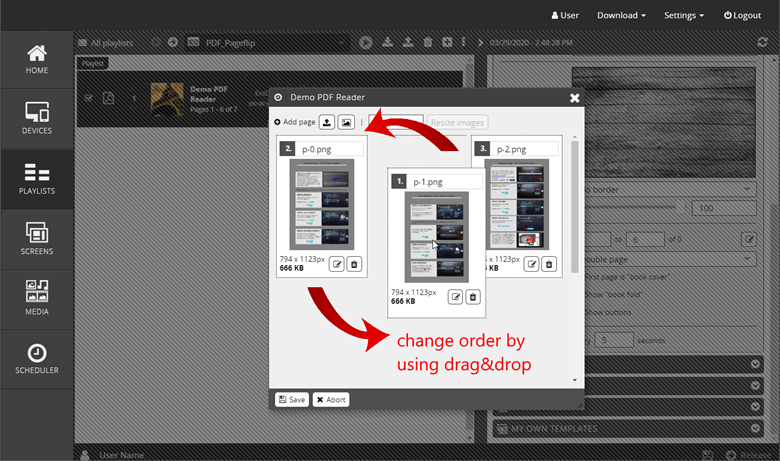Navigate to Screens in the sidebar
Viewport: 780px width, 461px height.
pyautogui.click(x=37, y=239)
